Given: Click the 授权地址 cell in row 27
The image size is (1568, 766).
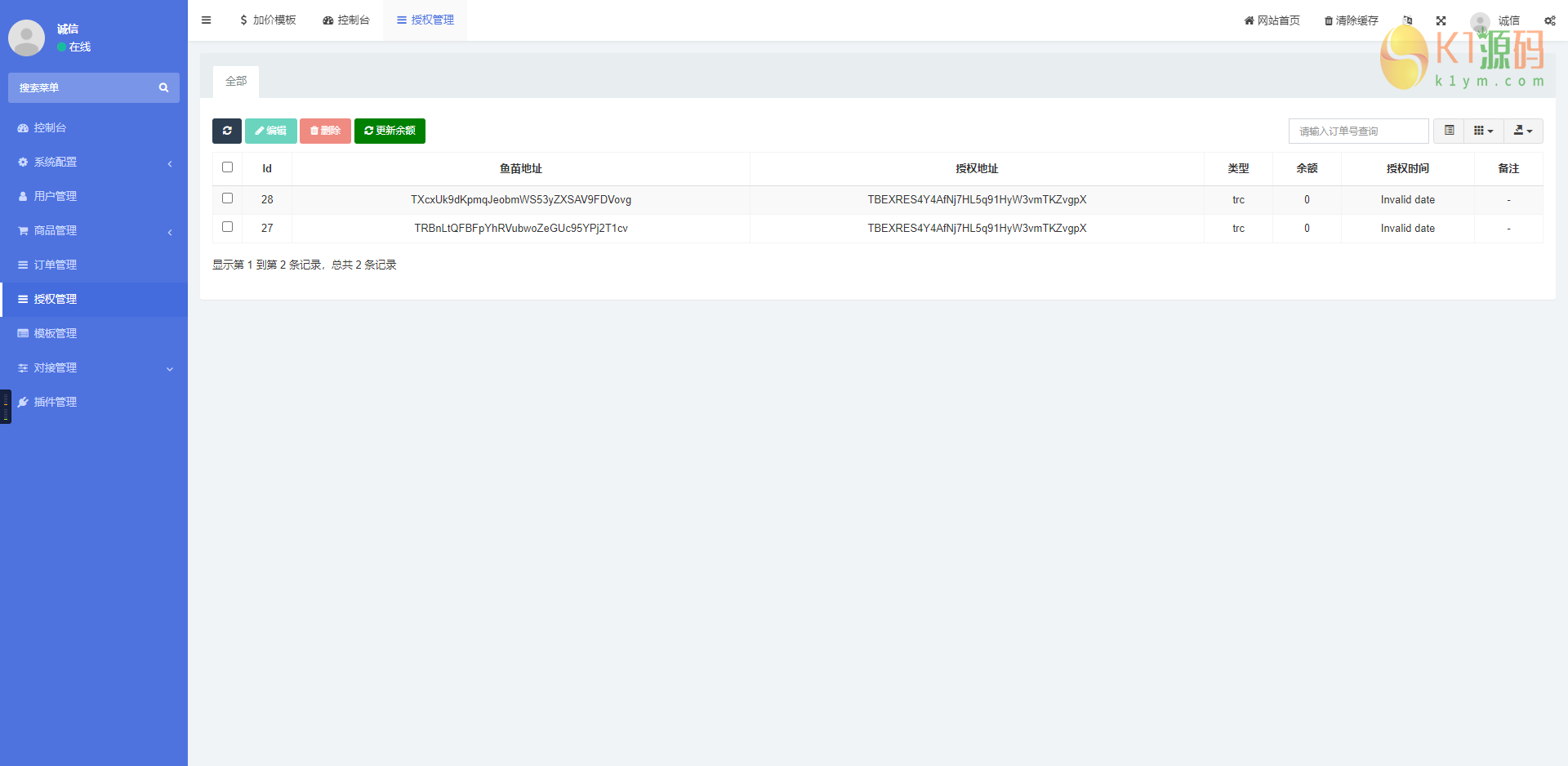Looking at the screenshot, I should coord(977,229).
